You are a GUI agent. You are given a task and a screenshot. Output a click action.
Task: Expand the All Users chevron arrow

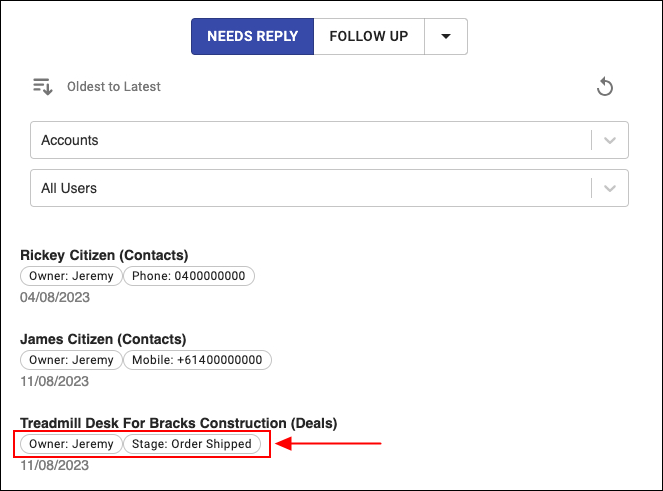[x=610, y=188]
